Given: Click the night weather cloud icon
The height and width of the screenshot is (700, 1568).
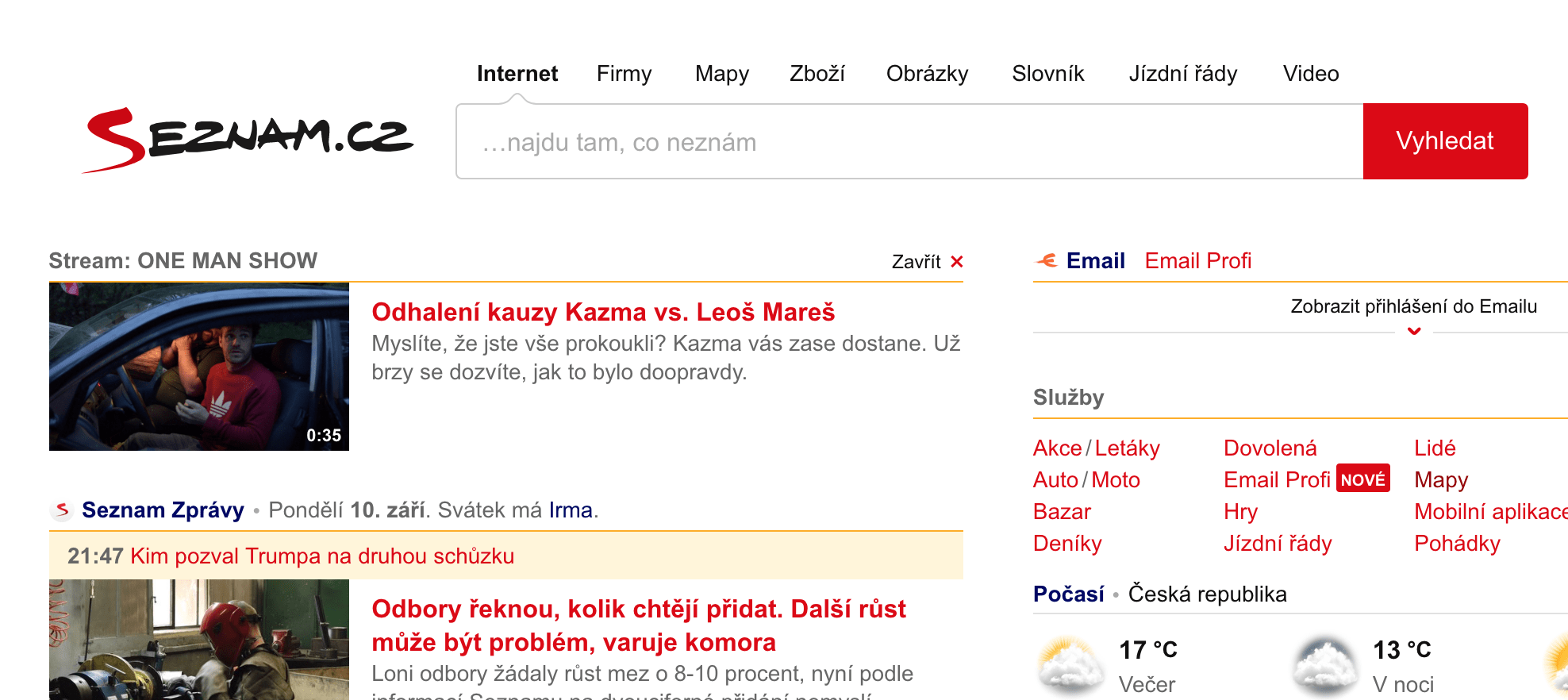Looking at the screenshot, I should pos(1324,665).
